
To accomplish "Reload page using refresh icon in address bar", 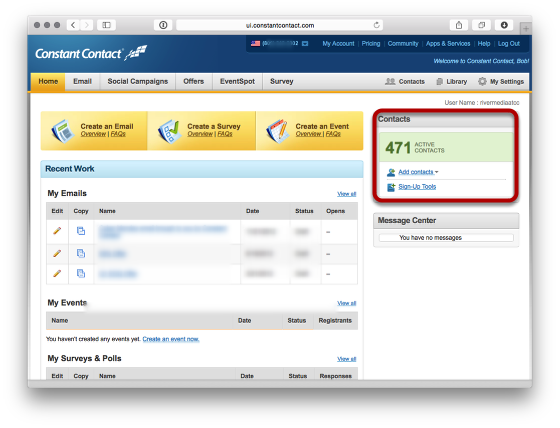I will point(376,25).
